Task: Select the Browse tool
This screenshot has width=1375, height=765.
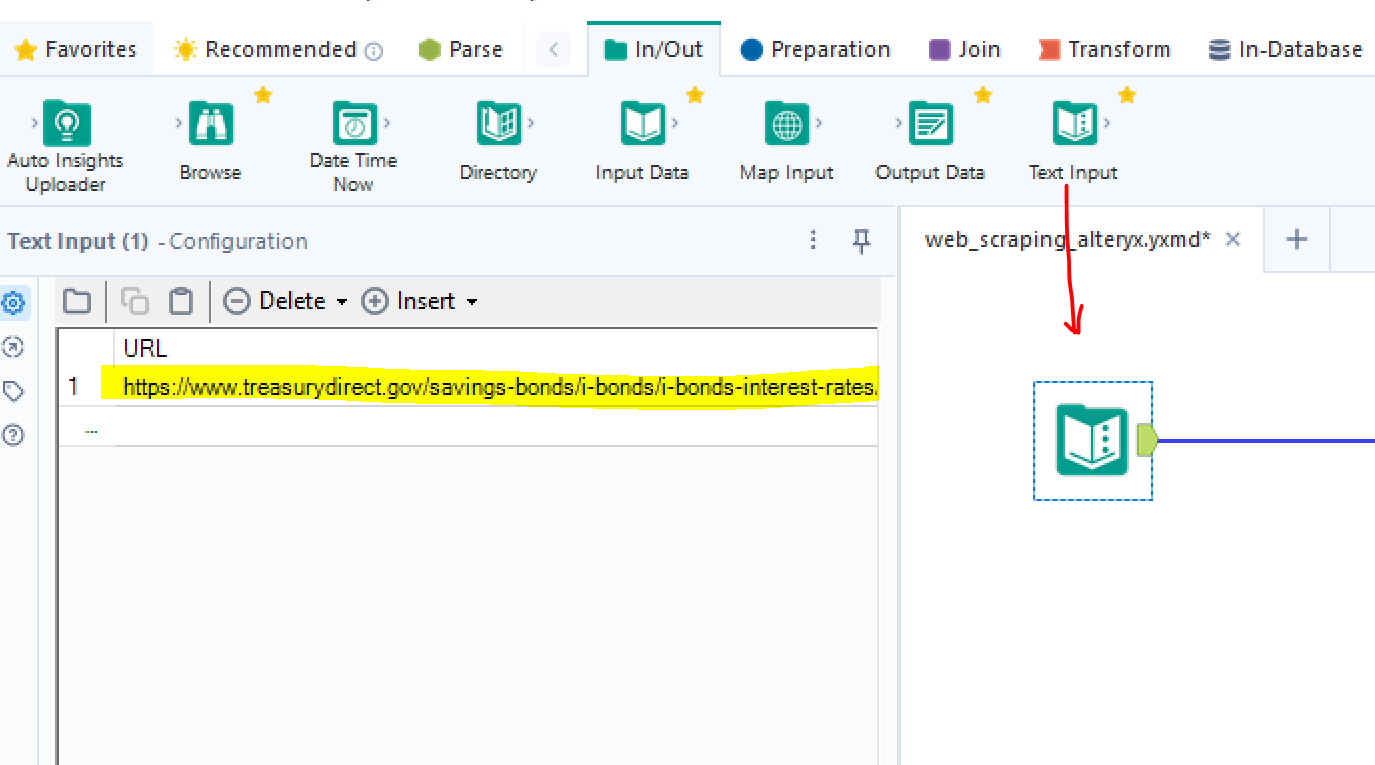Action: click(x=209, y=125)
